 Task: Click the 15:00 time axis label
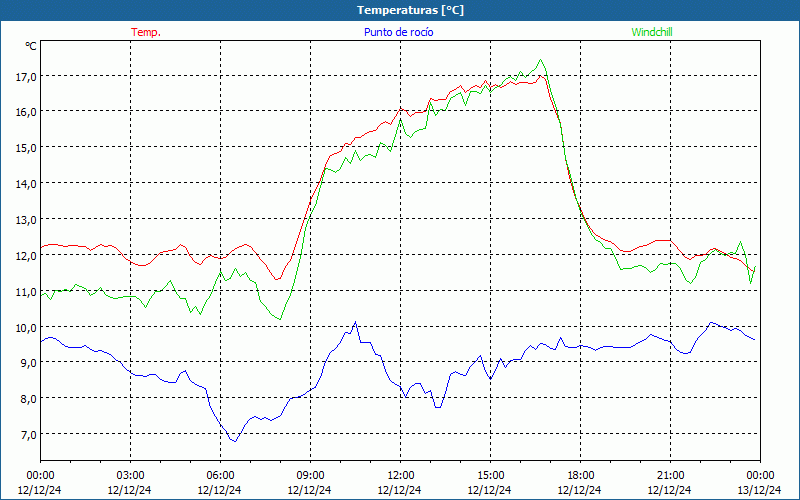tap(490, 476)
